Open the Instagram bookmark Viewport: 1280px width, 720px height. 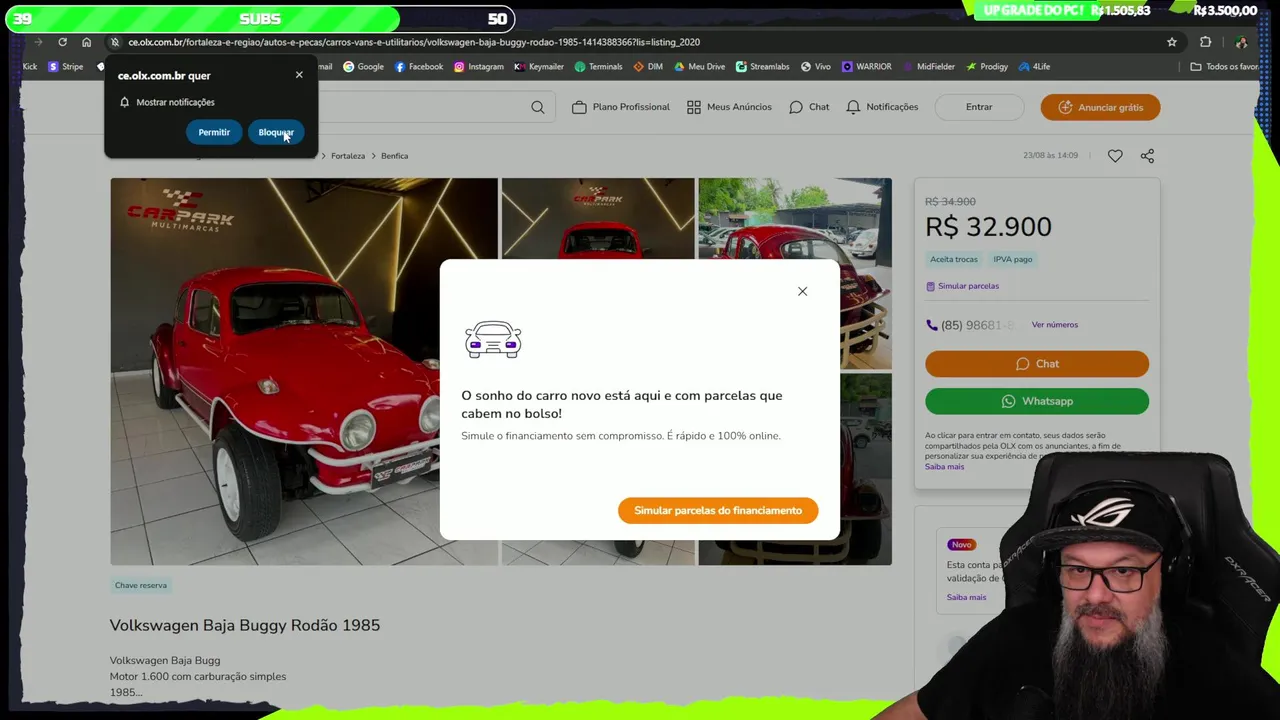[x=479, y=67]
